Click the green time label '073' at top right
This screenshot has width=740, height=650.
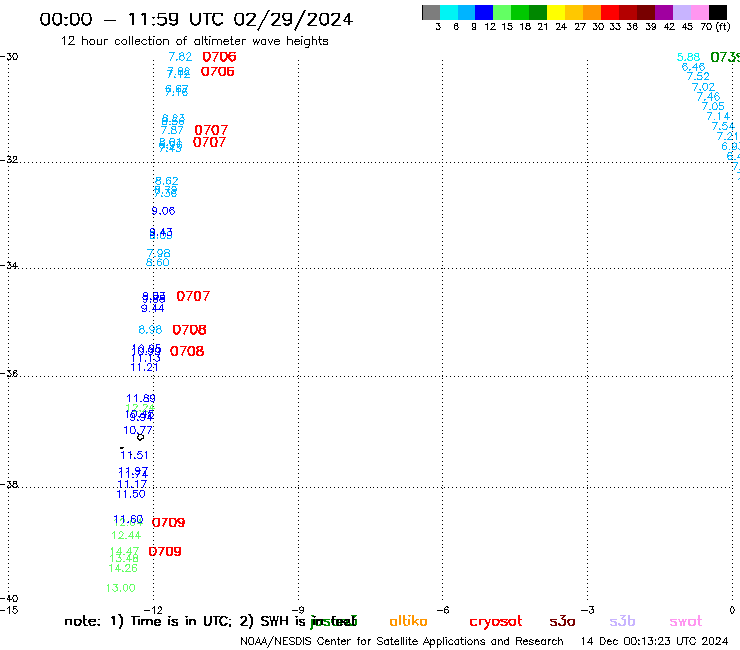pyautogui.click(x=725, y=57)
